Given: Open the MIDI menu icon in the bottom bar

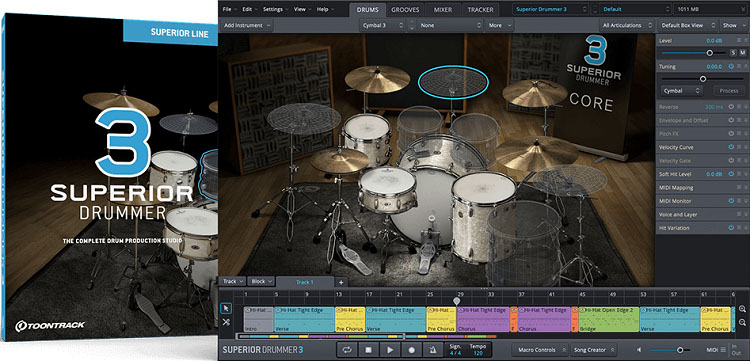Looking at the screenshot, I should 723,350.
